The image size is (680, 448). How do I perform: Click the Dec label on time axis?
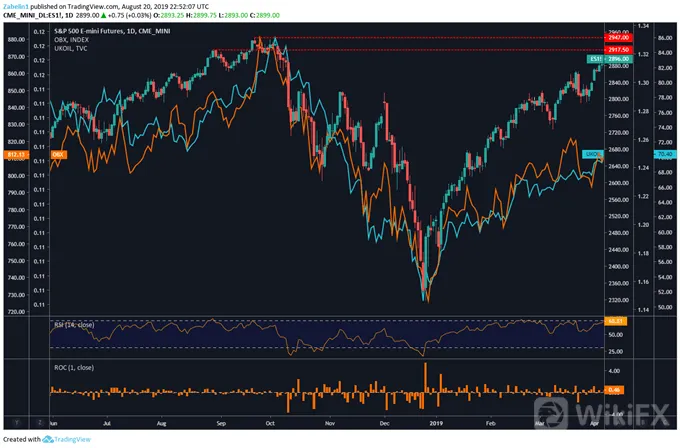tap(384, 423)
